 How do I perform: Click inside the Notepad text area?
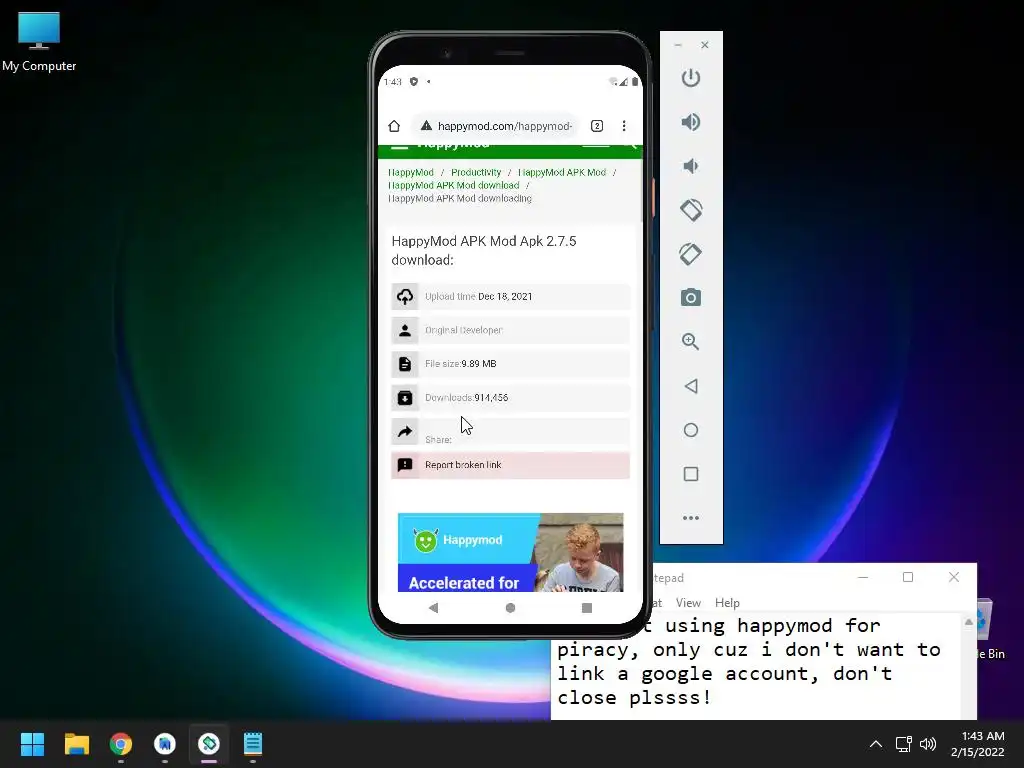coord(758,666)
